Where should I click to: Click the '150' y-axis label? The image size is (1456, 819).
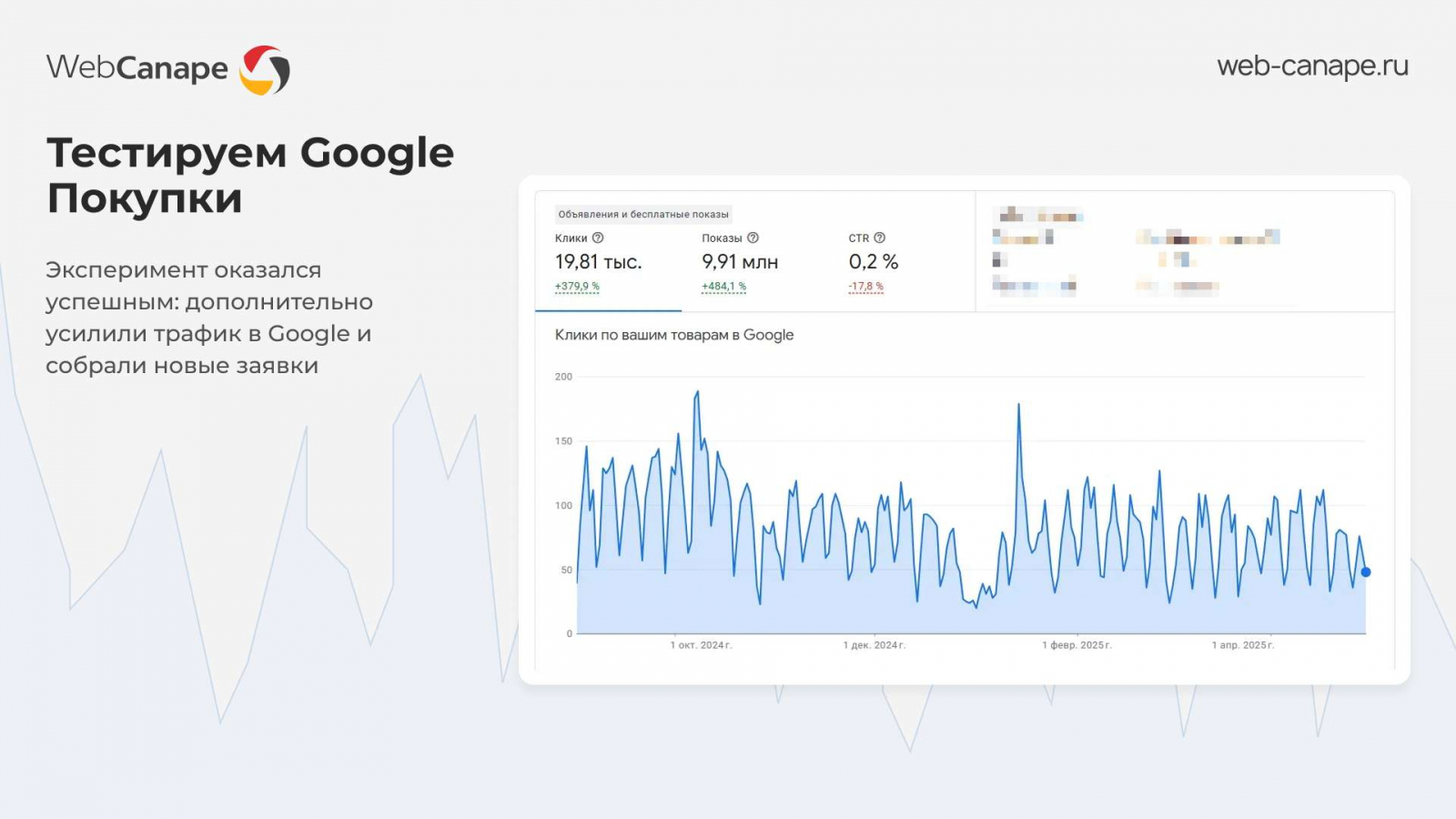[x=563, y=441]
